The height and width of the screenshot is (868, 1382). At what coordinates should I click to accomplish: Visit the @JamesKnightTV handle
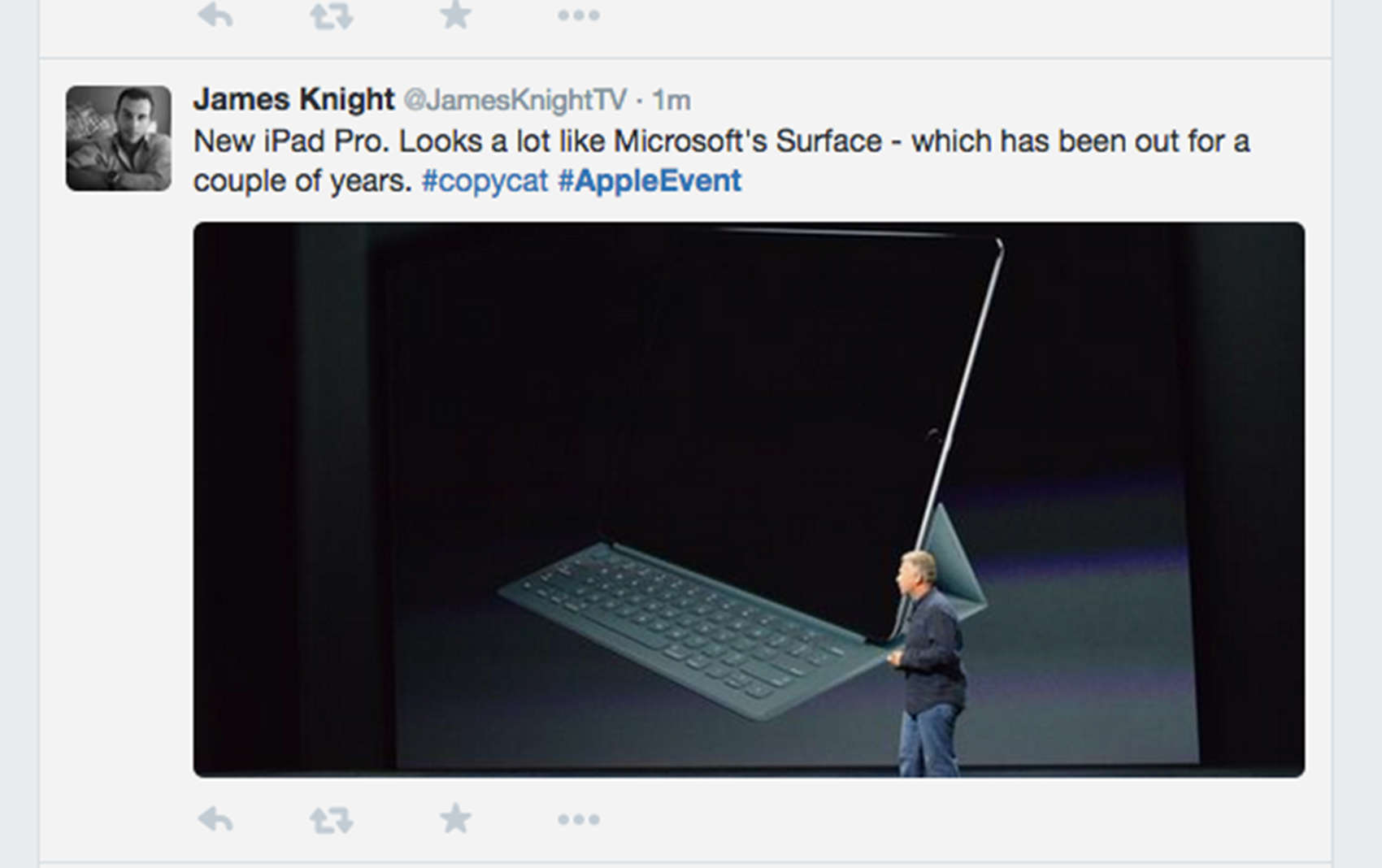click(x=515, y=100)
